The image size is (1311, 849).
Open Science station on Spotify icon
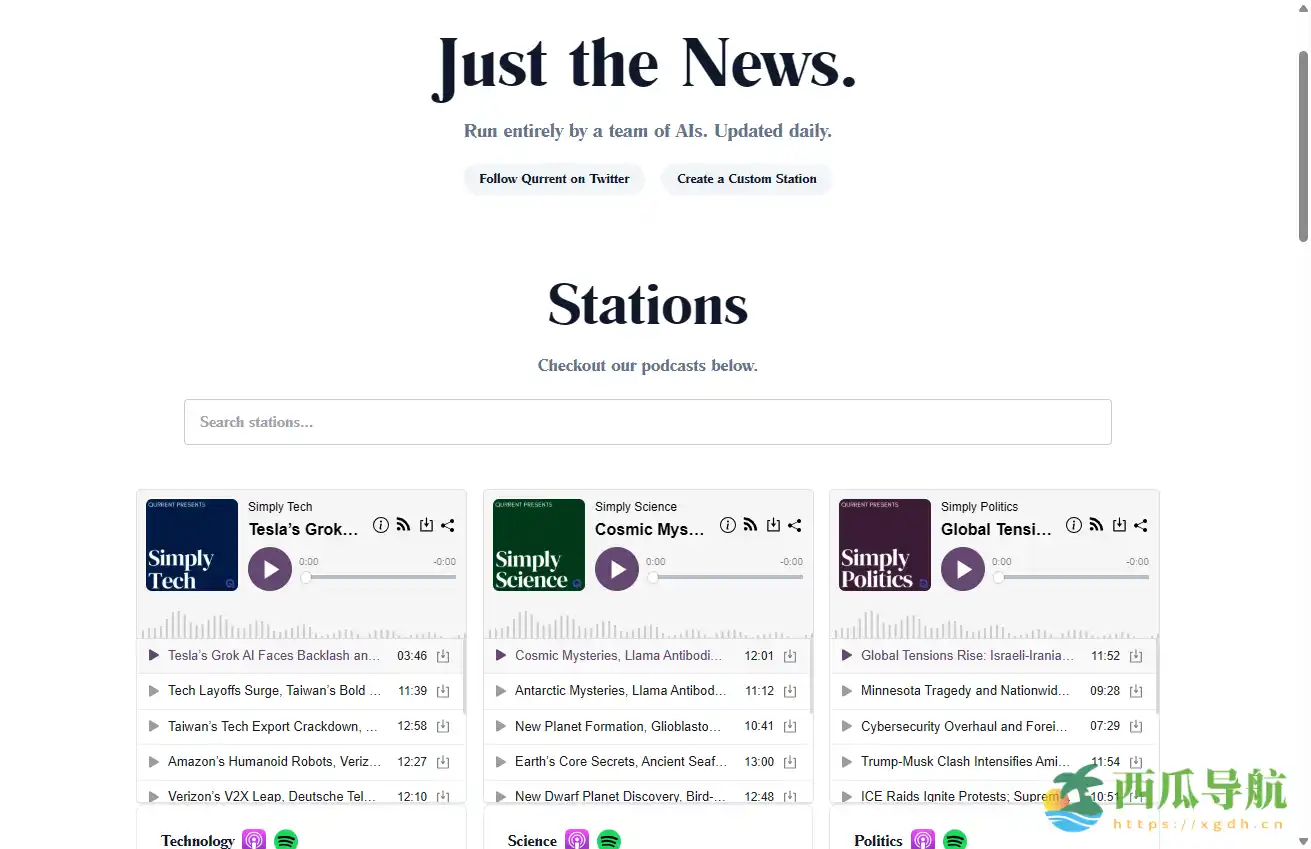tap(609, 840)
